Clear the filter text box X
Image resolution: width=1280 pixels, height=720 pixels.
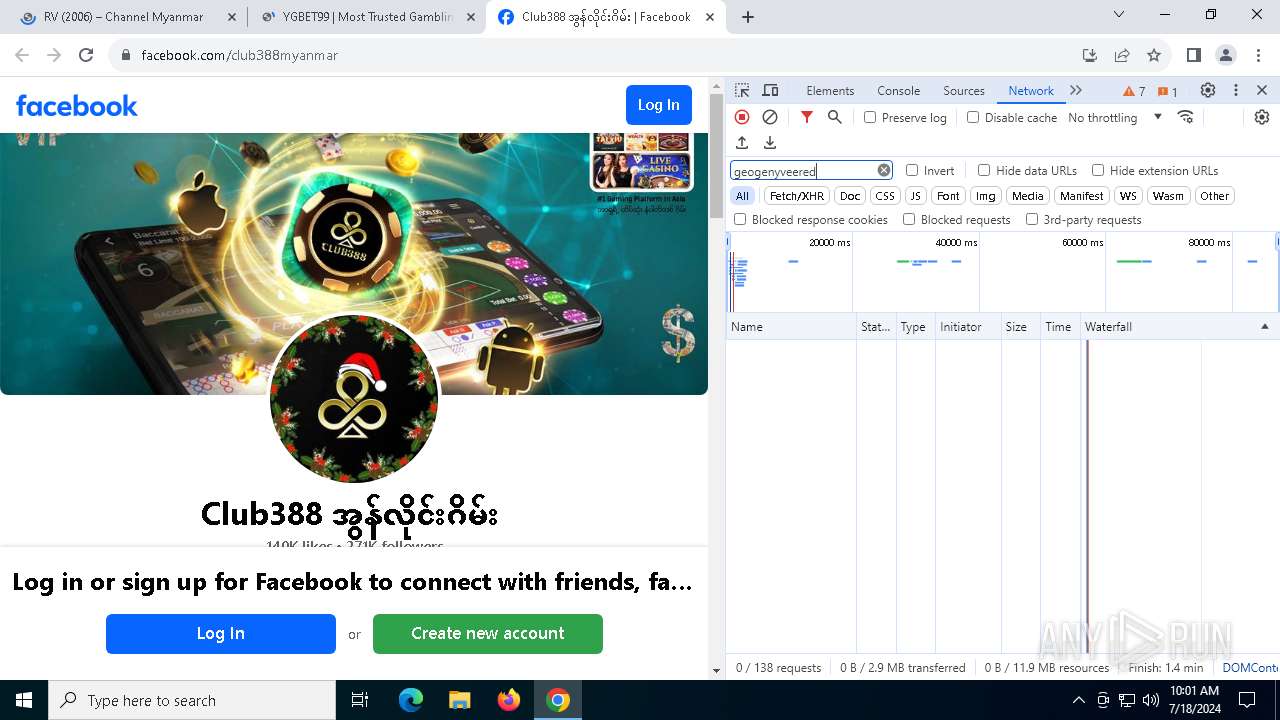point(884,170)
